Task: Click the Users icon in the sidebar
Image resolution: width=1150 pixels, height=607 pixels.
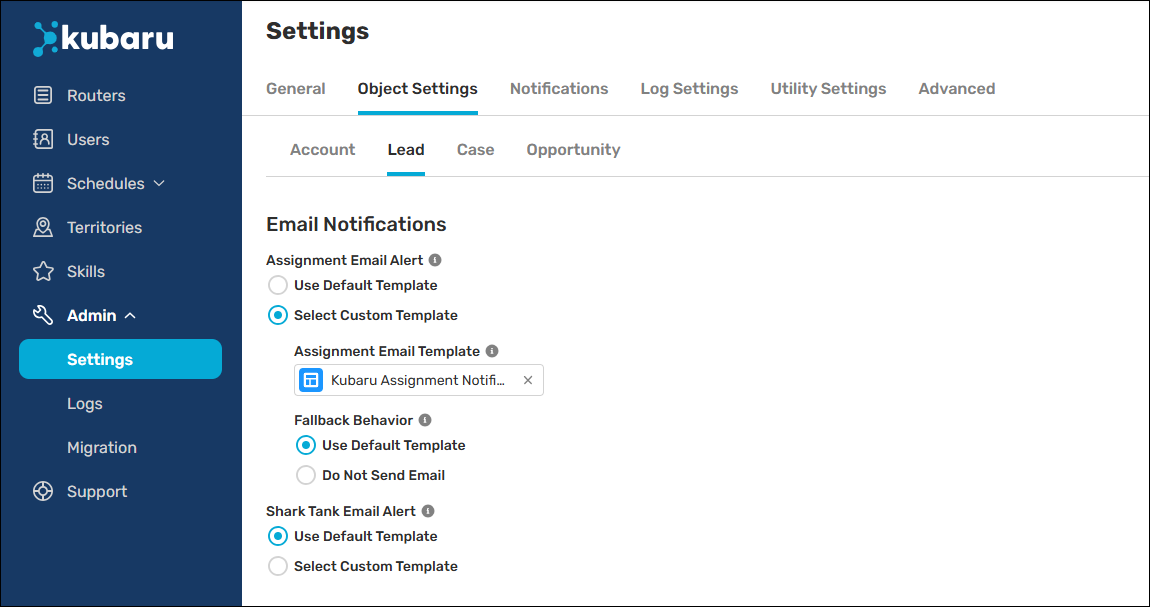Action: coord(43,140)
